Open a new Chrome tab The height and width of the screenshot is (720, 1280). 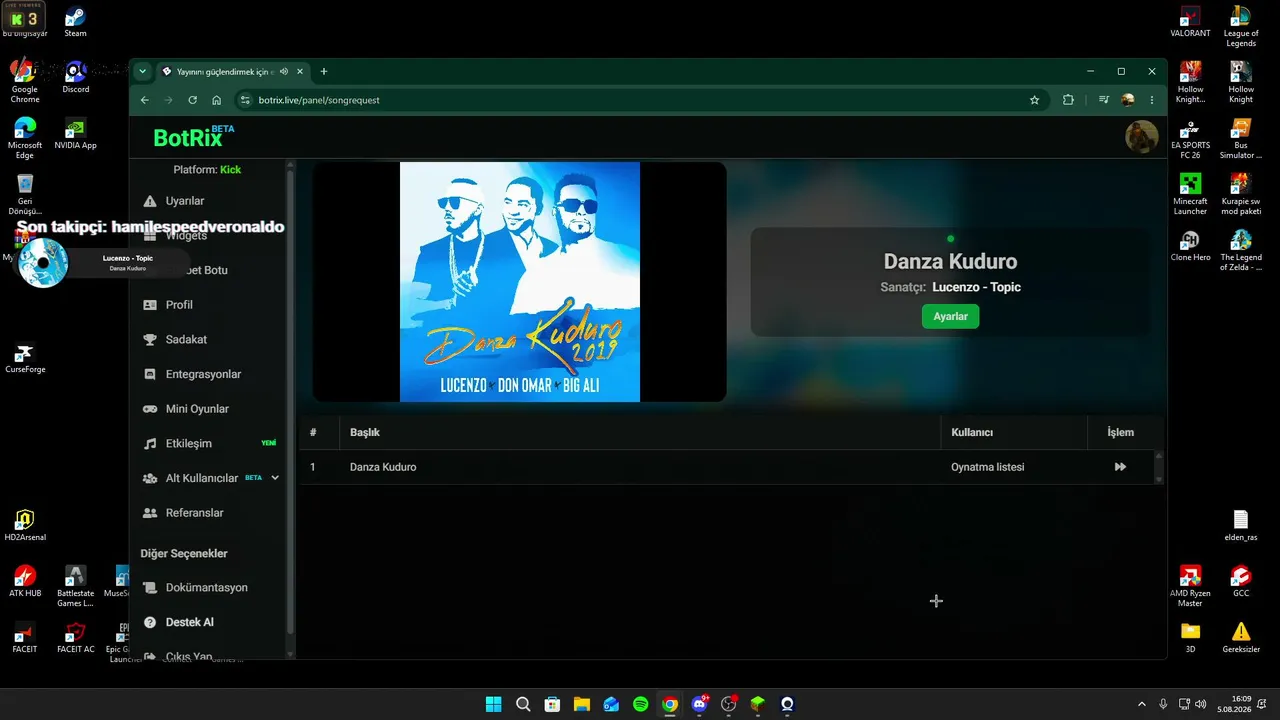tap(324, 71)
